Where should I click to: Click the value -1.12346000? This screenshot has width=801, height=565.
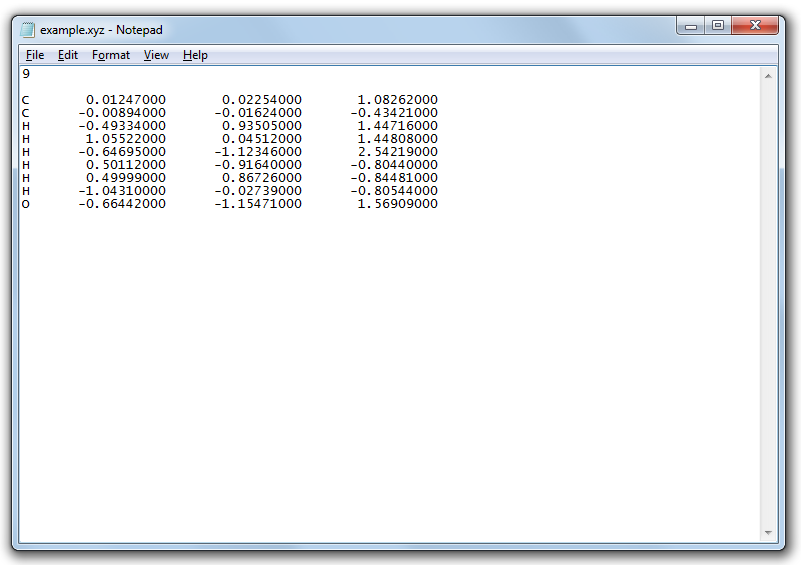[x=258, y=152]
